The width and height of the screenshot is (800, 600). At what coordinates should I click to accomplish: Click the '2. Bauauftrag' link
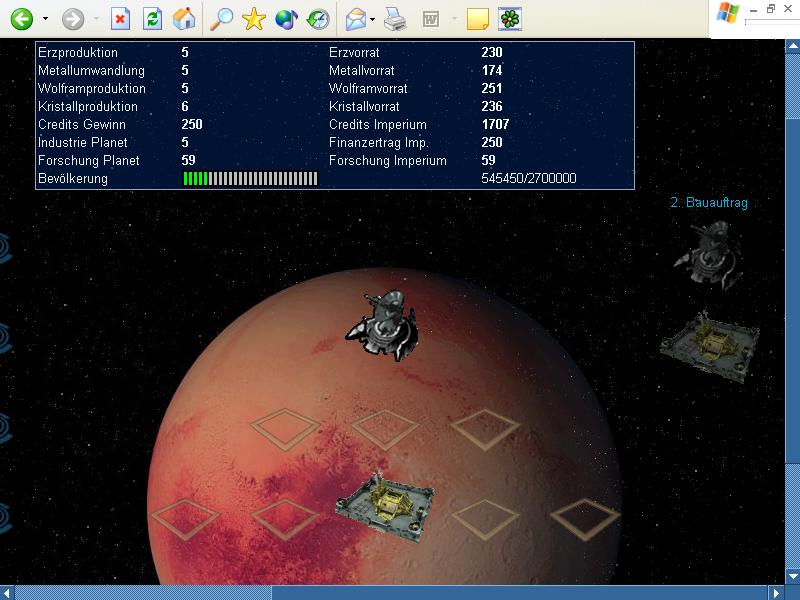pyautogui.click(x=708, y=203)
